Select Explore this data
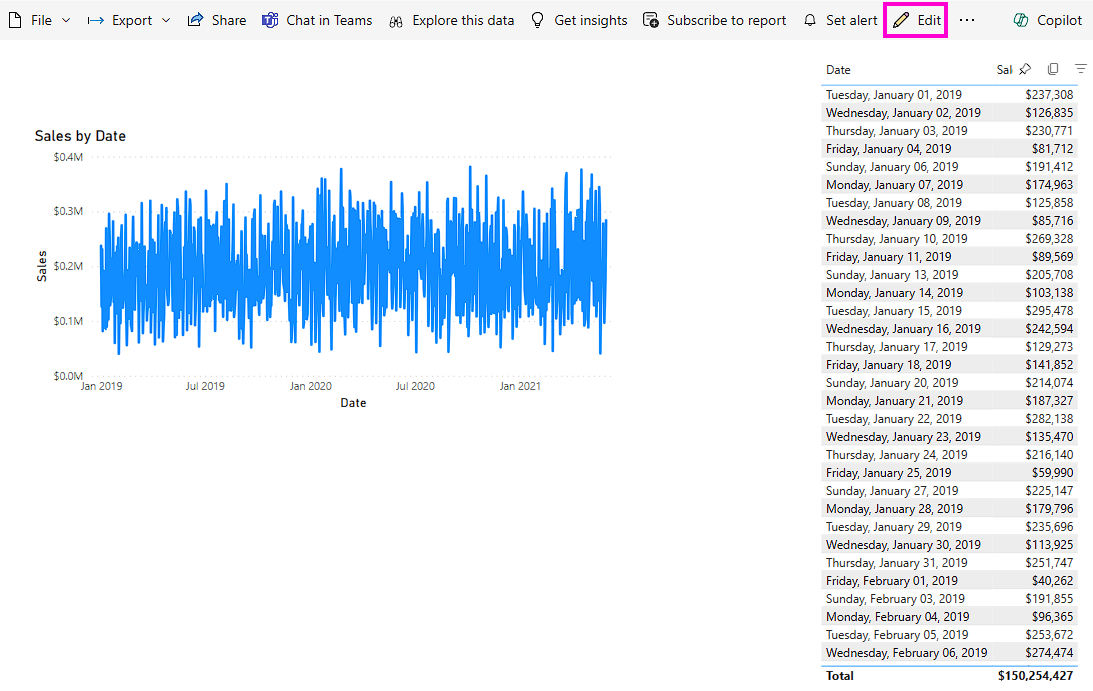Viewport: 1093px width, 691px height. coord(451,19)
